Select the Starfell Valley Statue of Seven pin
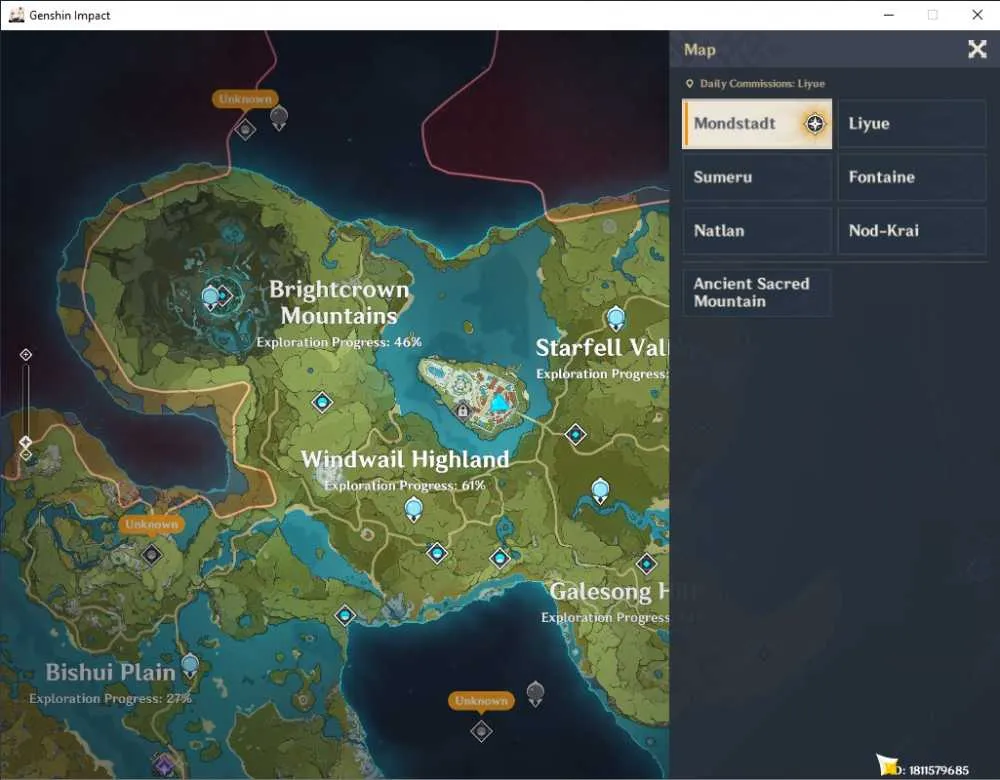1000x780 pixels. click(615, 318)
